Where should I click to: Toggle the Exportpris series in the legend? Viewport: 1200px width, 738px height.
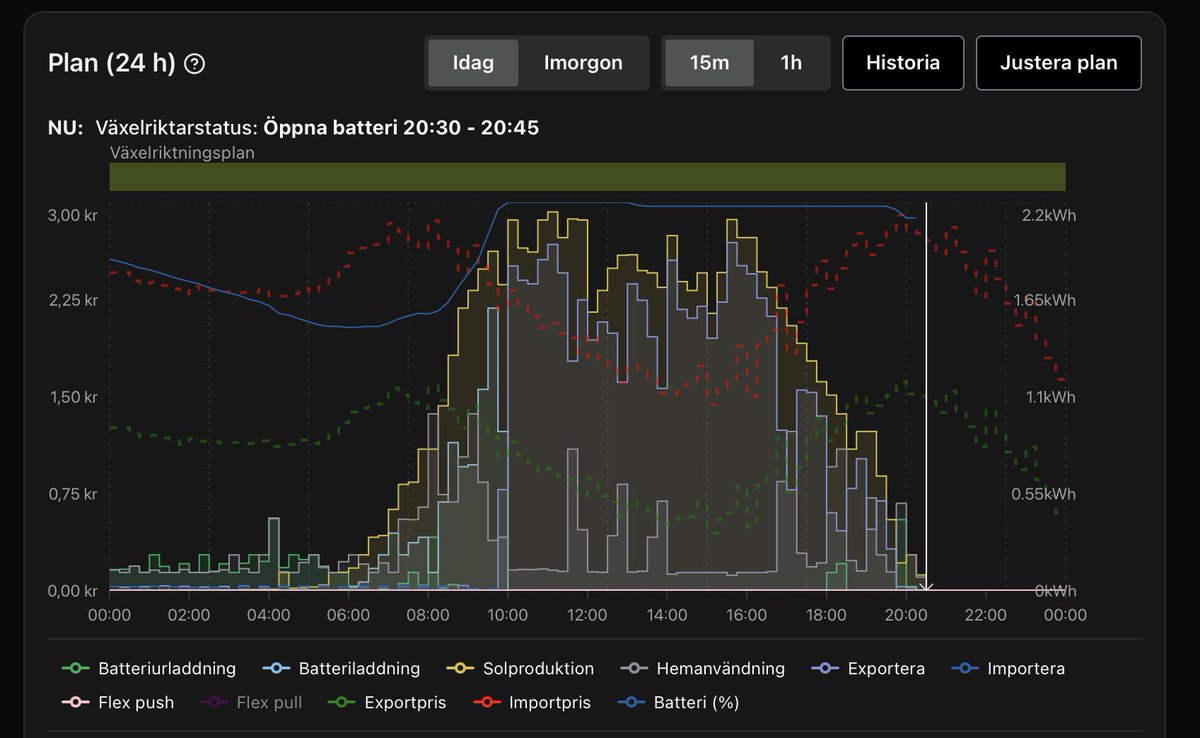(388, 703)
